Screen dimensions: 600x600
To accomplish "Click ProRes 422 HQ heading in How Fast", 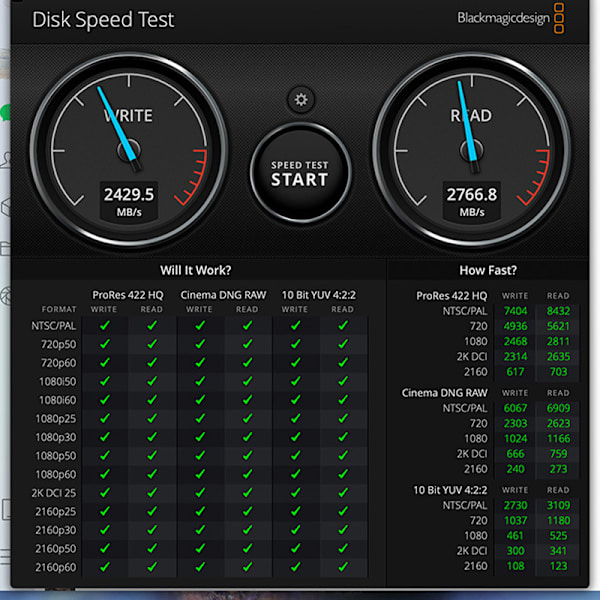I will 452,296.
